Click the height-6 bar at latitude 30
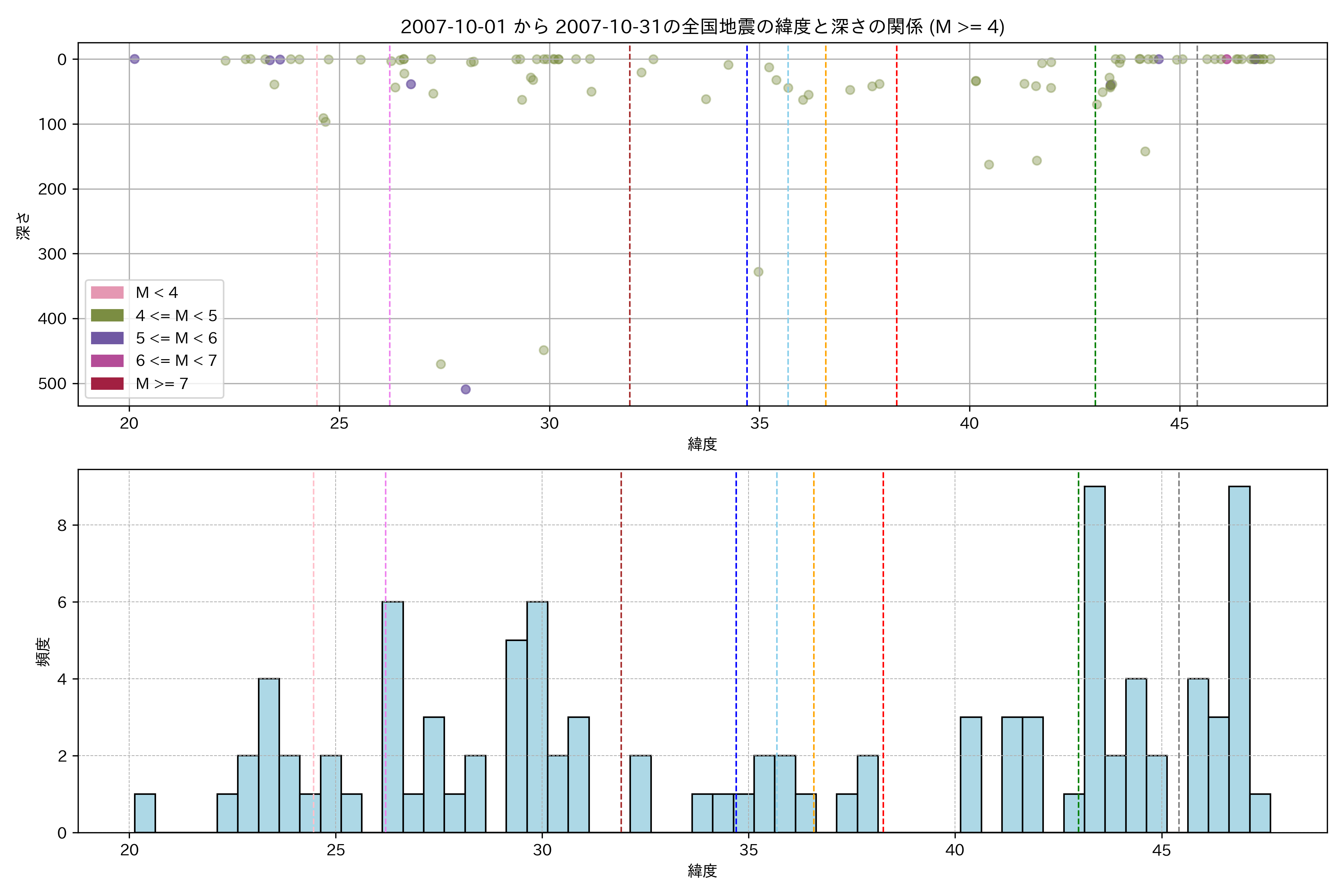Screen dimensions: 1344x896 [537, 716]
